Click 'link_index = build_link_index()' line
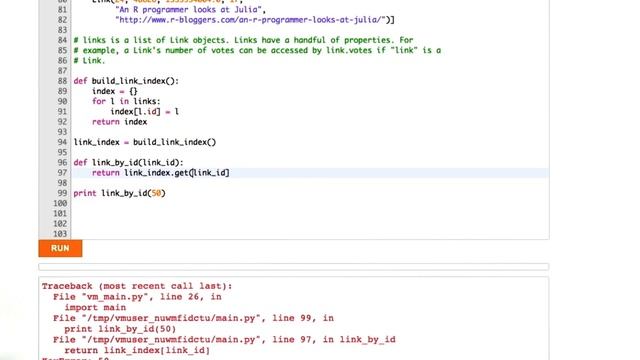The image size is (640, 360). 145,142
